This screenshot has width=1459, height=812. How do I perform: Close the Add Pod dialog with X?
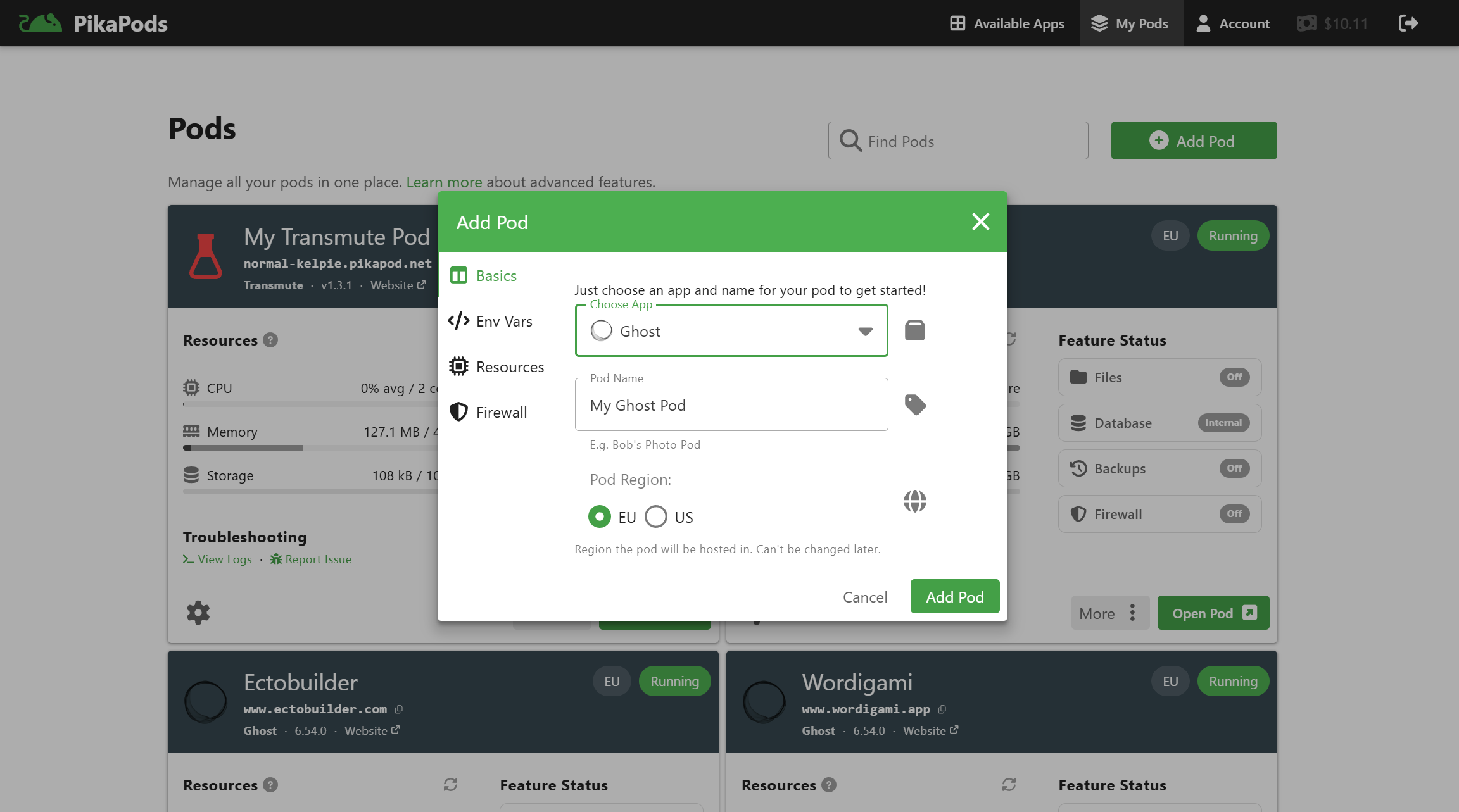(980, 222)
